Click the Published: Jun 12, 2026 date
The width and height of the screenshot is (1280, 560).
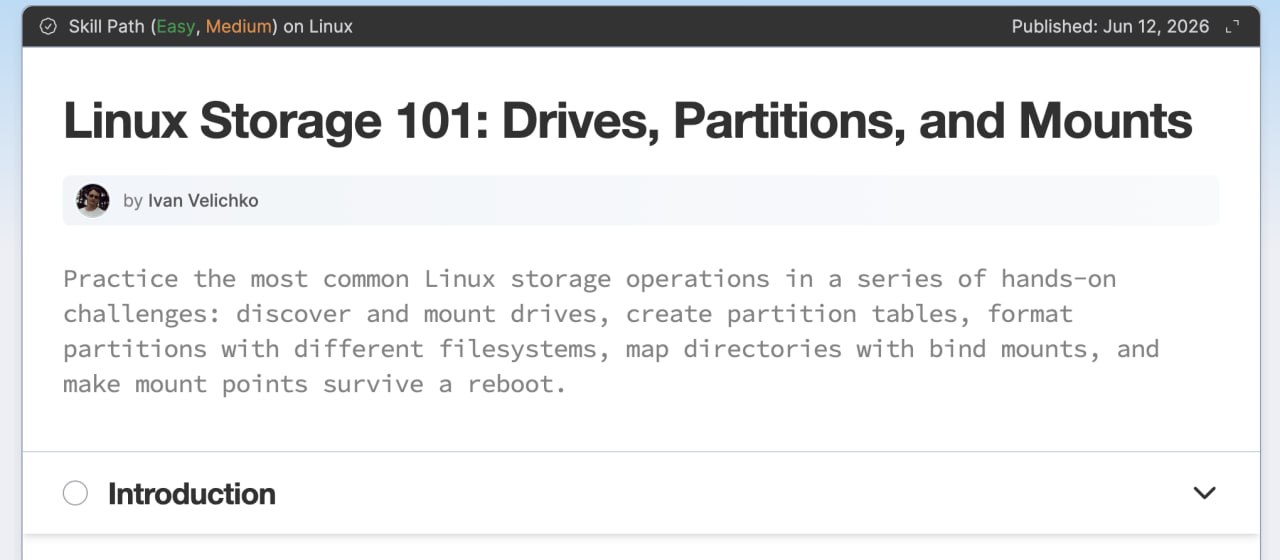click(x=1110, y=27)
